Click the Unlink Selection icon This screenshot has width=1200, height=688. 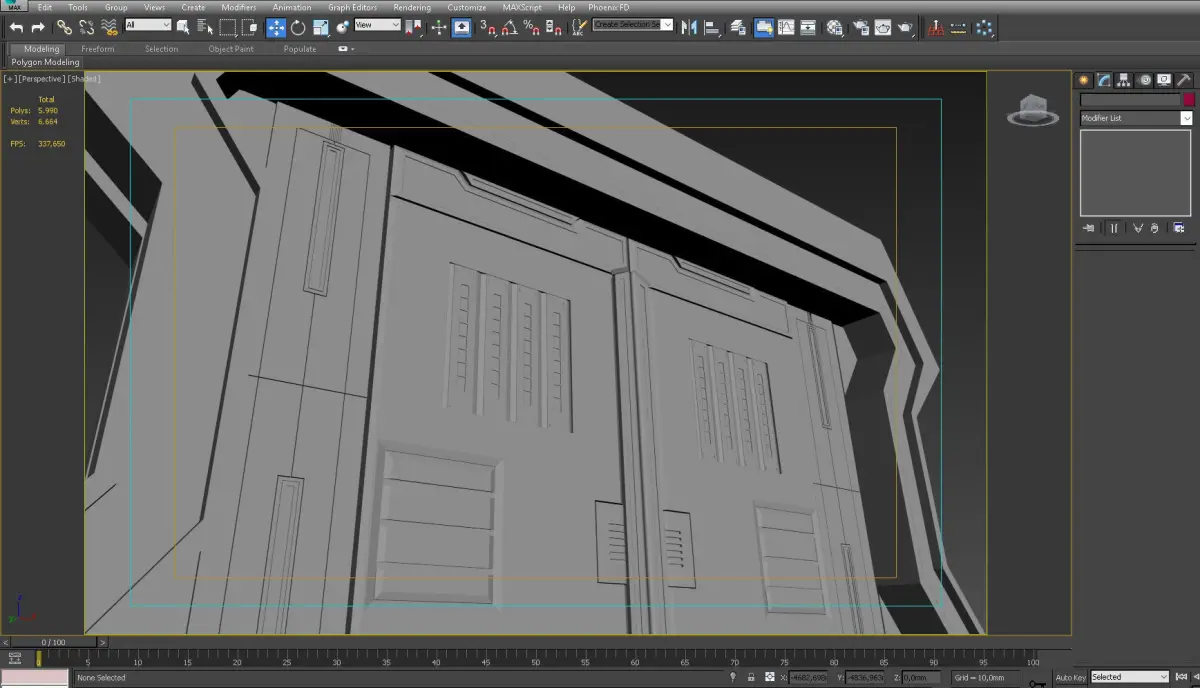pos(87,27)
